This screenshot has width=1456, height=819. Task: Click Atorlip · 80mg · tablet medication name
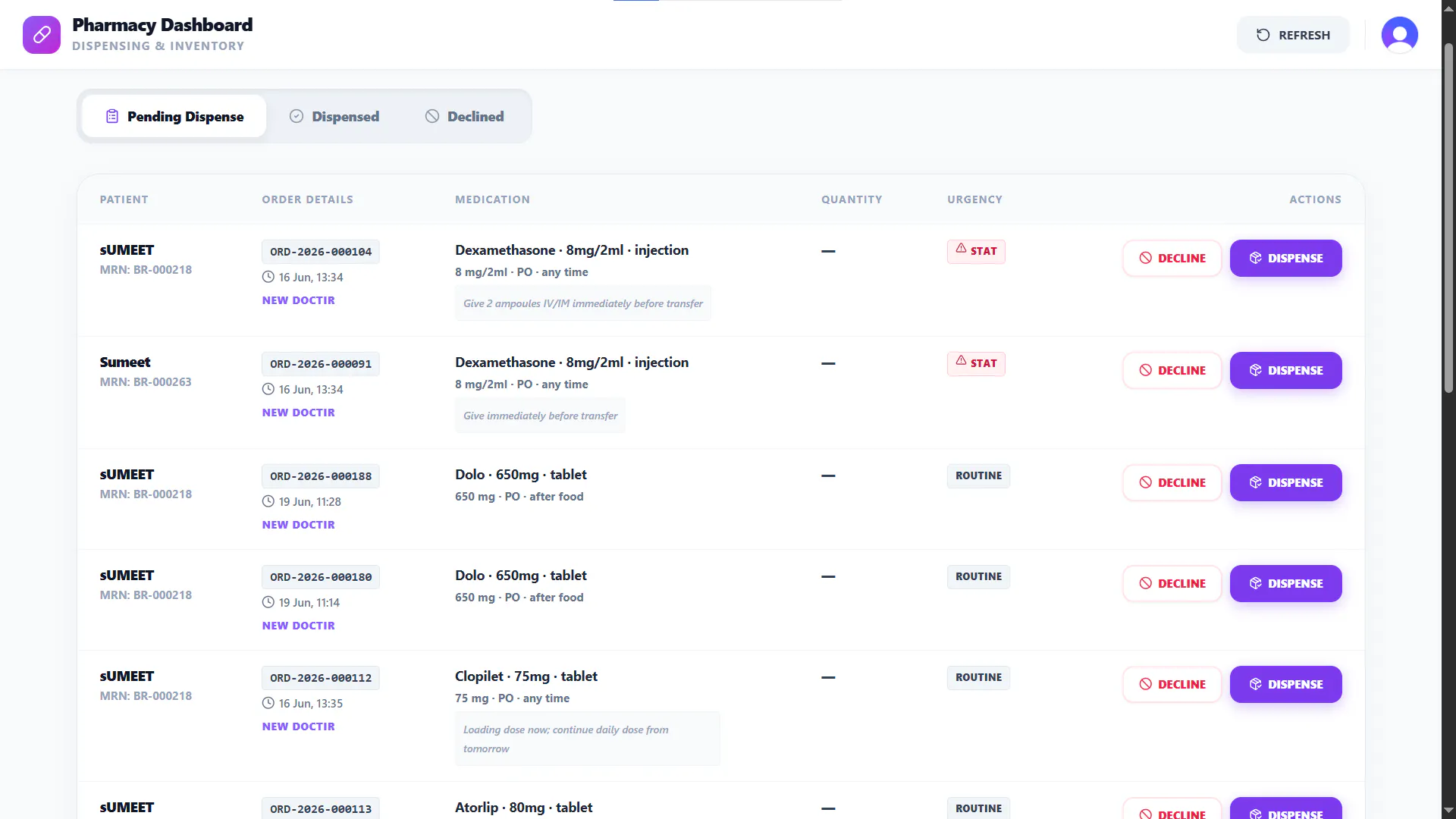click(523, 808)
